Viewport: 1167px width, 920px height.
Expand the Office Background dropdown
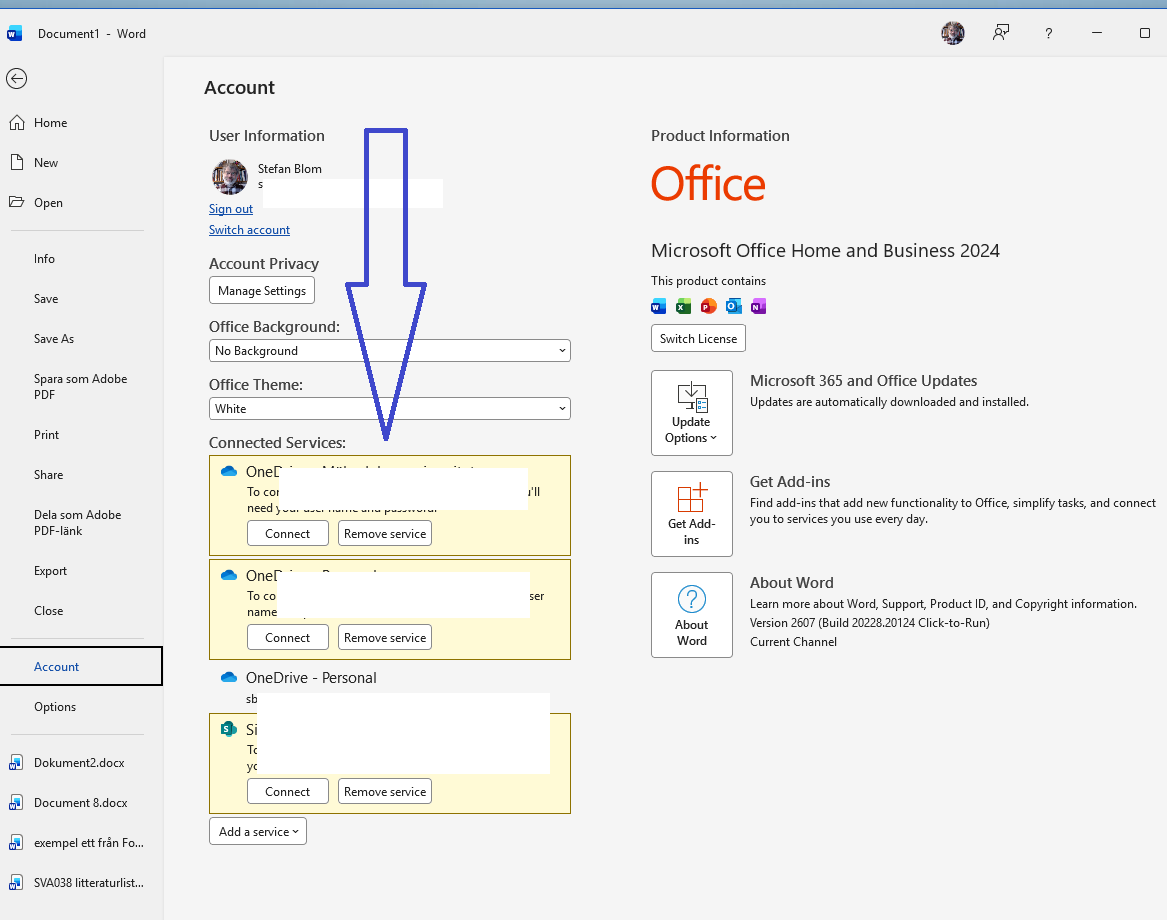(x=389, y=351)
